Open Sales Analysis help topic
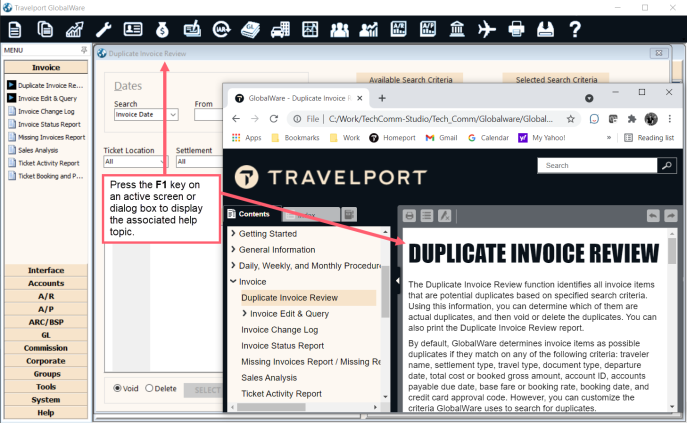The width and height of the screenshot is (687, 423). (269, 377)
